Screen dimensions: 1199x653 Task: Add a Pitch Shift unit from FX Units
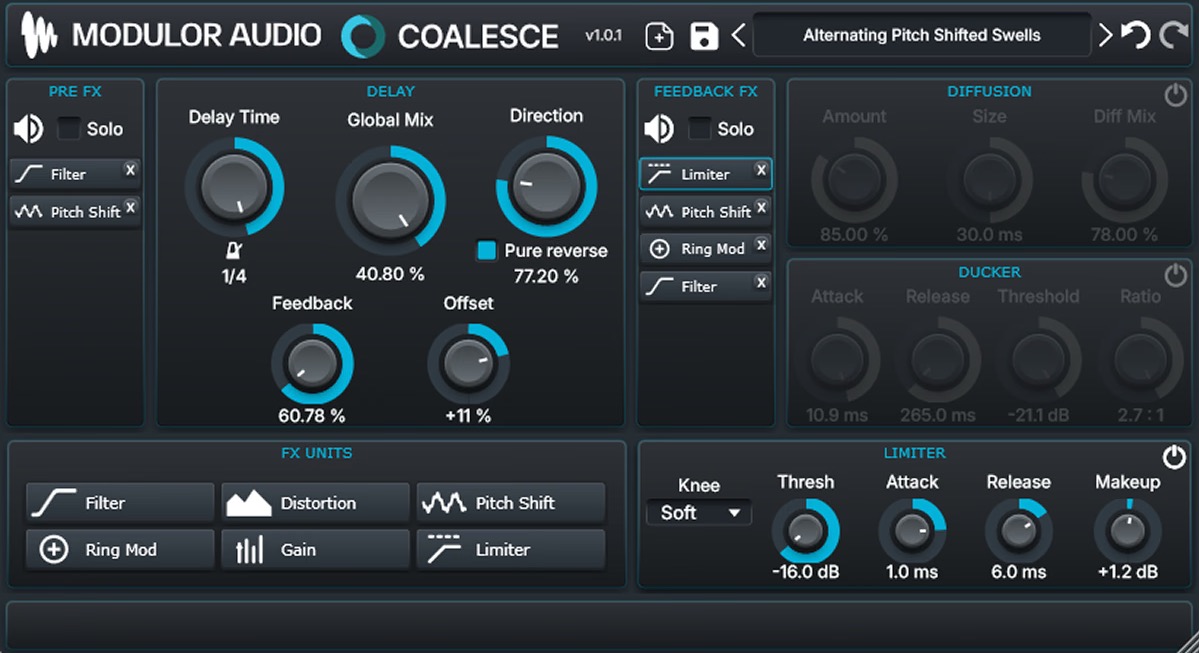(511, 502)
